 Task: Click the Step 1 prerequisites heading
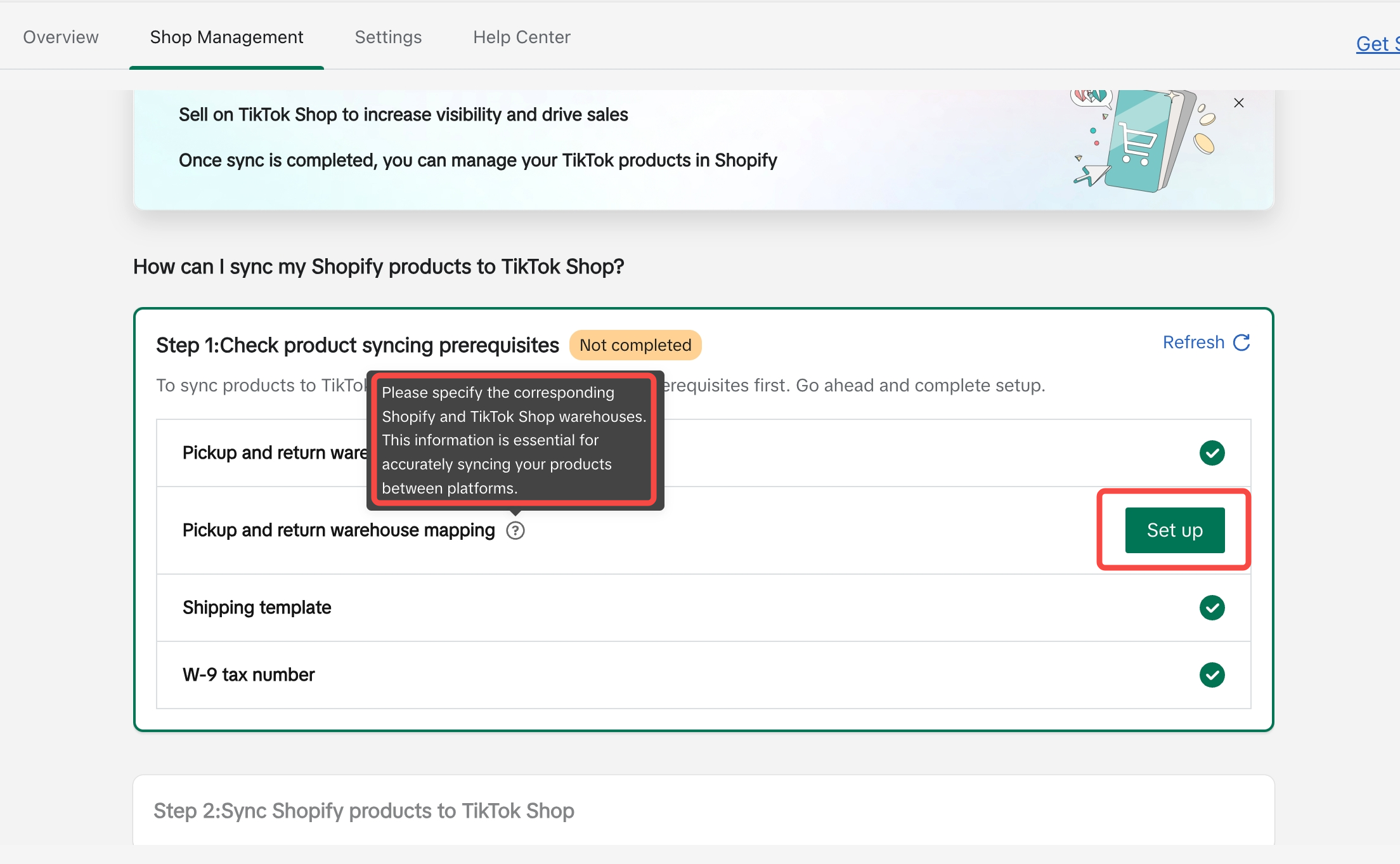(357, 345)
